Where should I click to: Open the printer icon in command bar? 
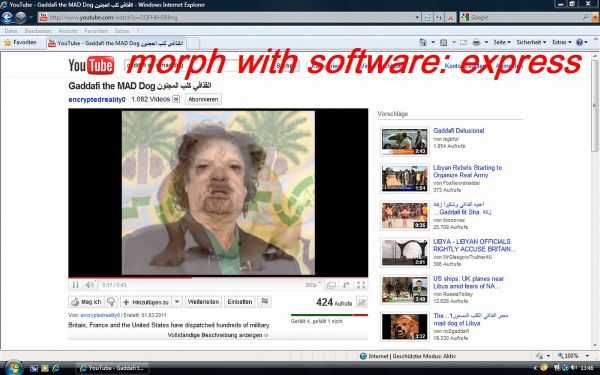[476, 42]
